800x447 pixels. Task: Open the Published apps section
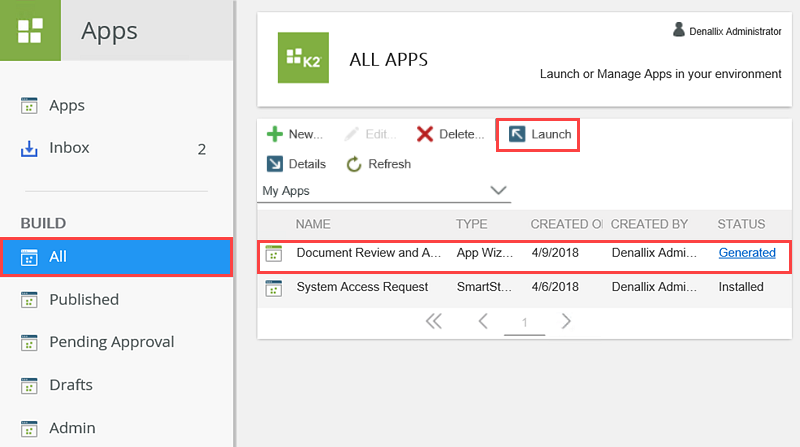click(83, 300)
